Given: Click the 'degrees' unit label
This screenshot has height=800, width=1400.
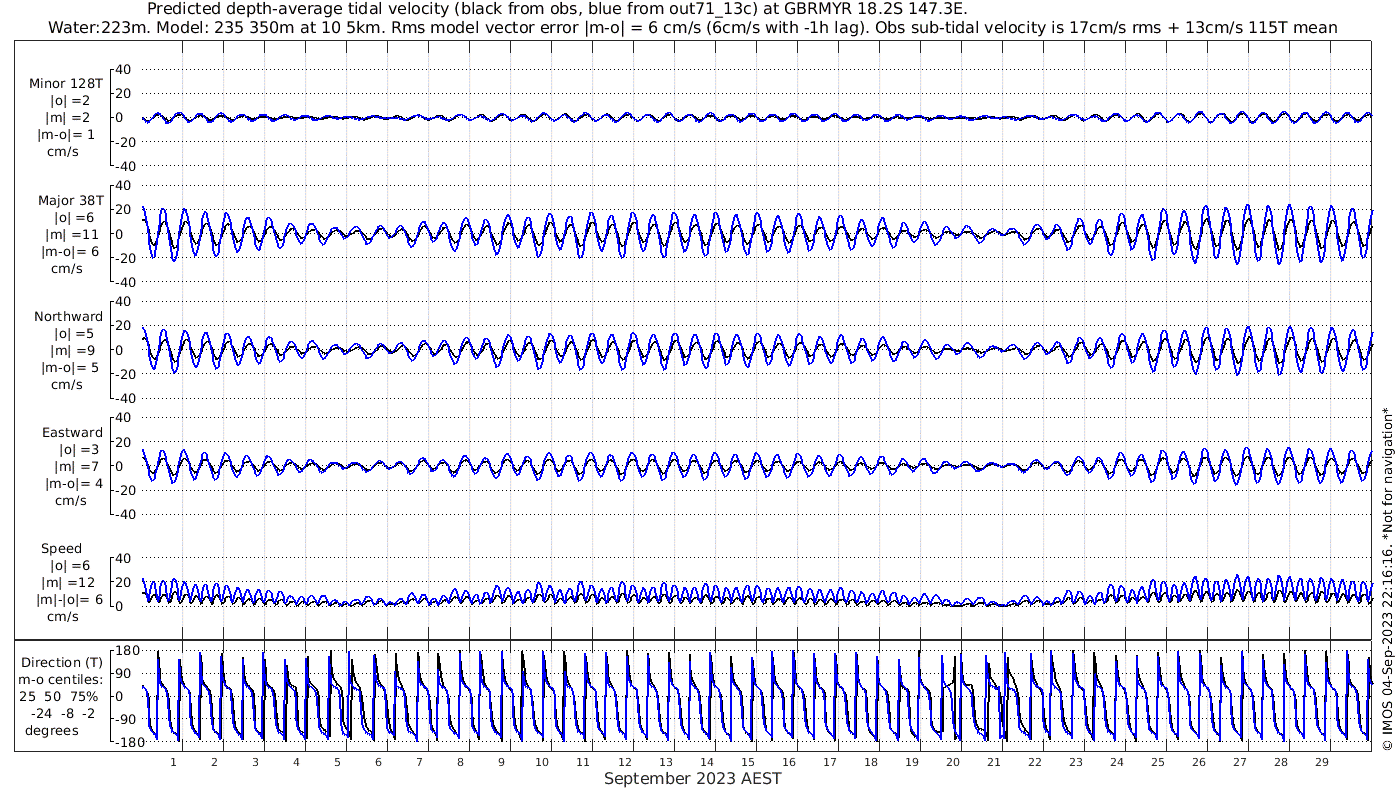Looking at the screenshot, I should click(52, 730).
